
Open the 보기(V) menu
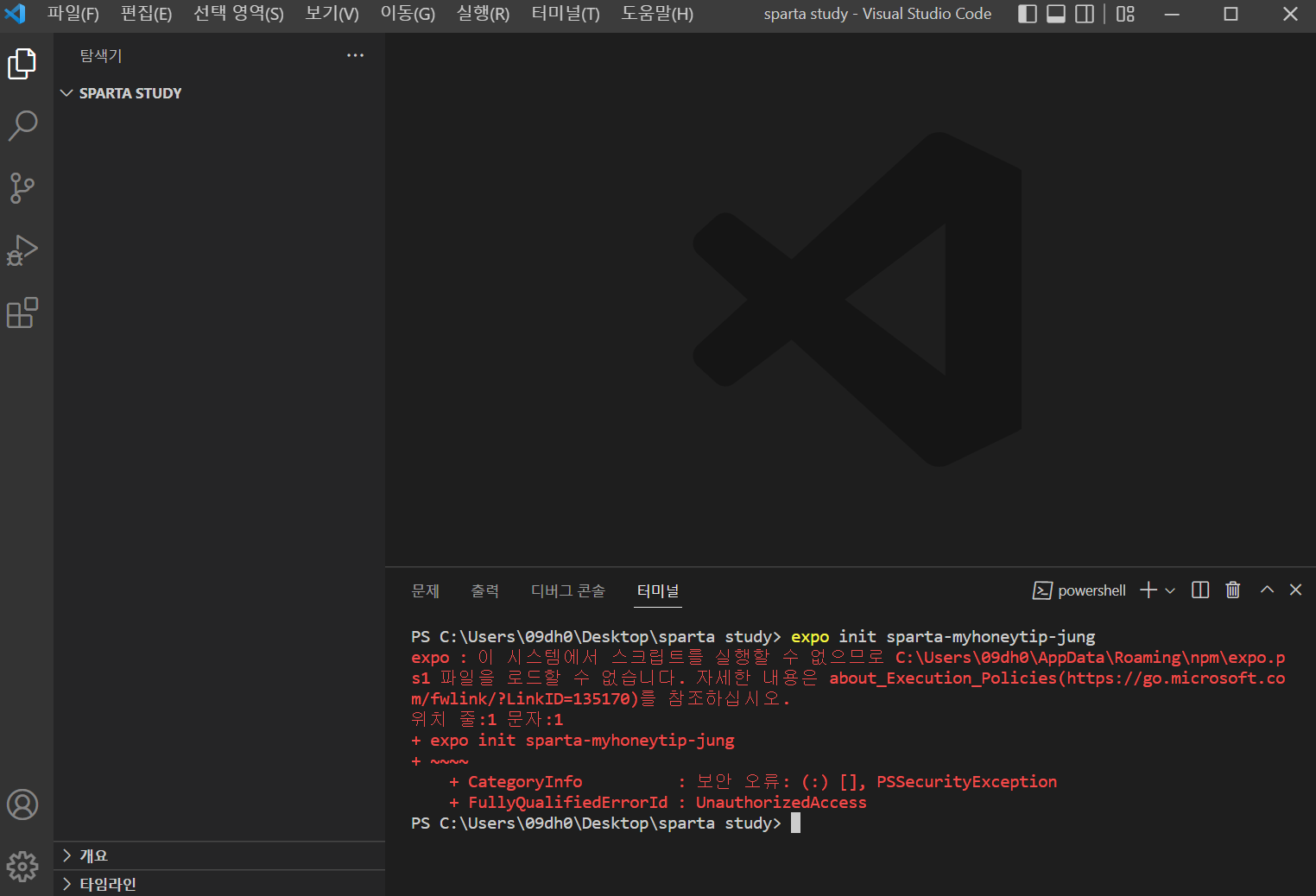[x=332, y=14]
